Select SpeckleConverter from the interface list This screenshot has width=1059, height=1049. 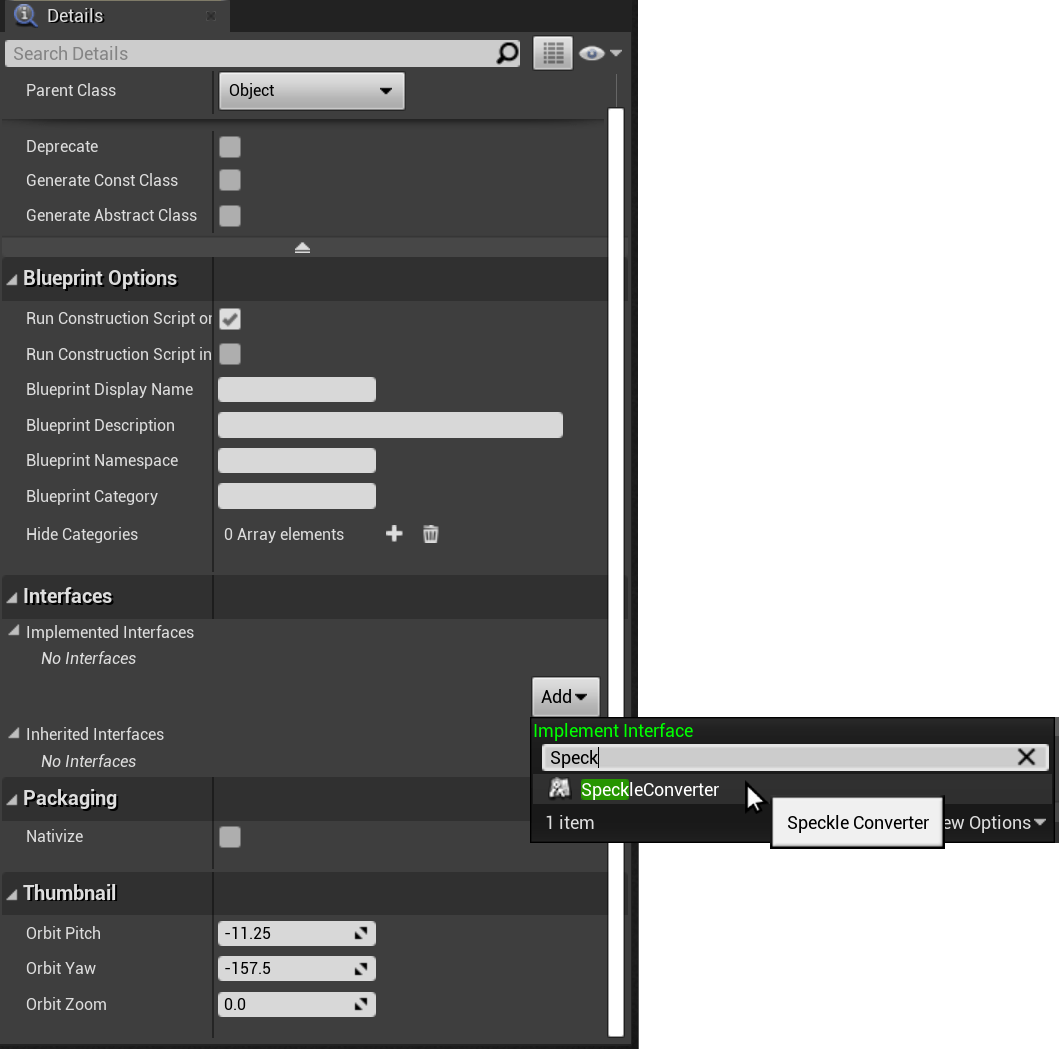649,789
